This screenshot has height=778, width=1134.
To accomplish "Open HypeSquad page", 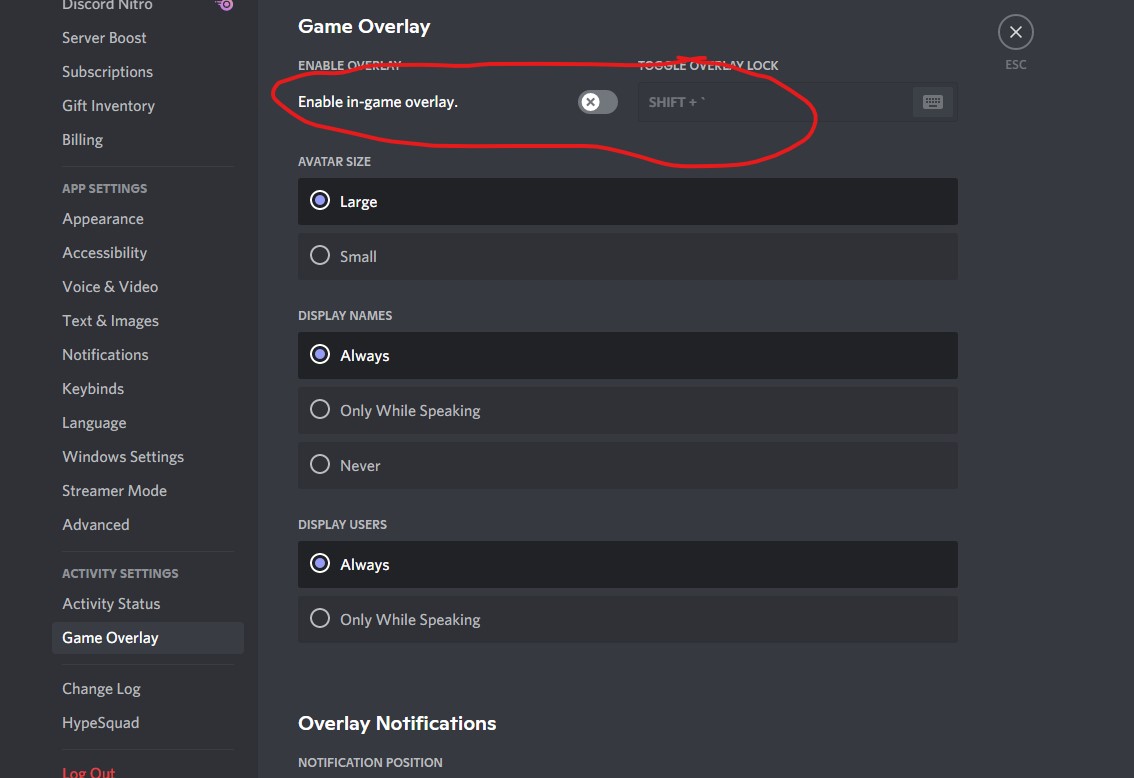I will coord(100,723).
